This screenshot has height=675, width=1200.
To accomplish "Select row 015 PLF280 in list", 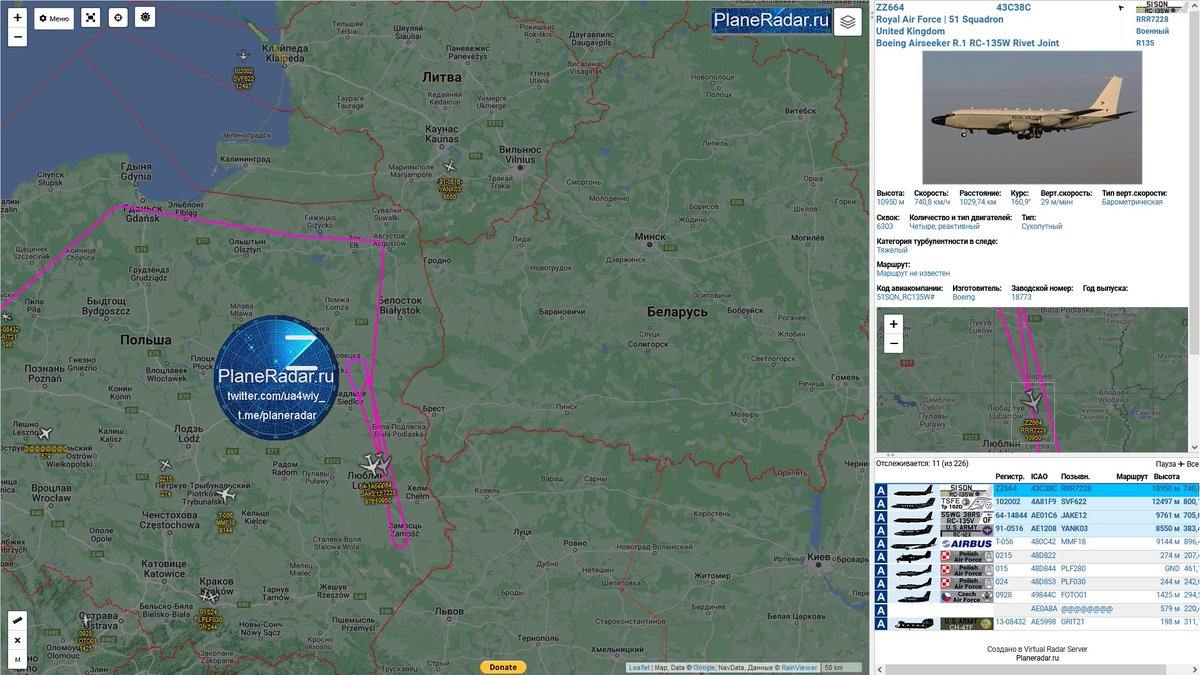I will point(1037,569).
